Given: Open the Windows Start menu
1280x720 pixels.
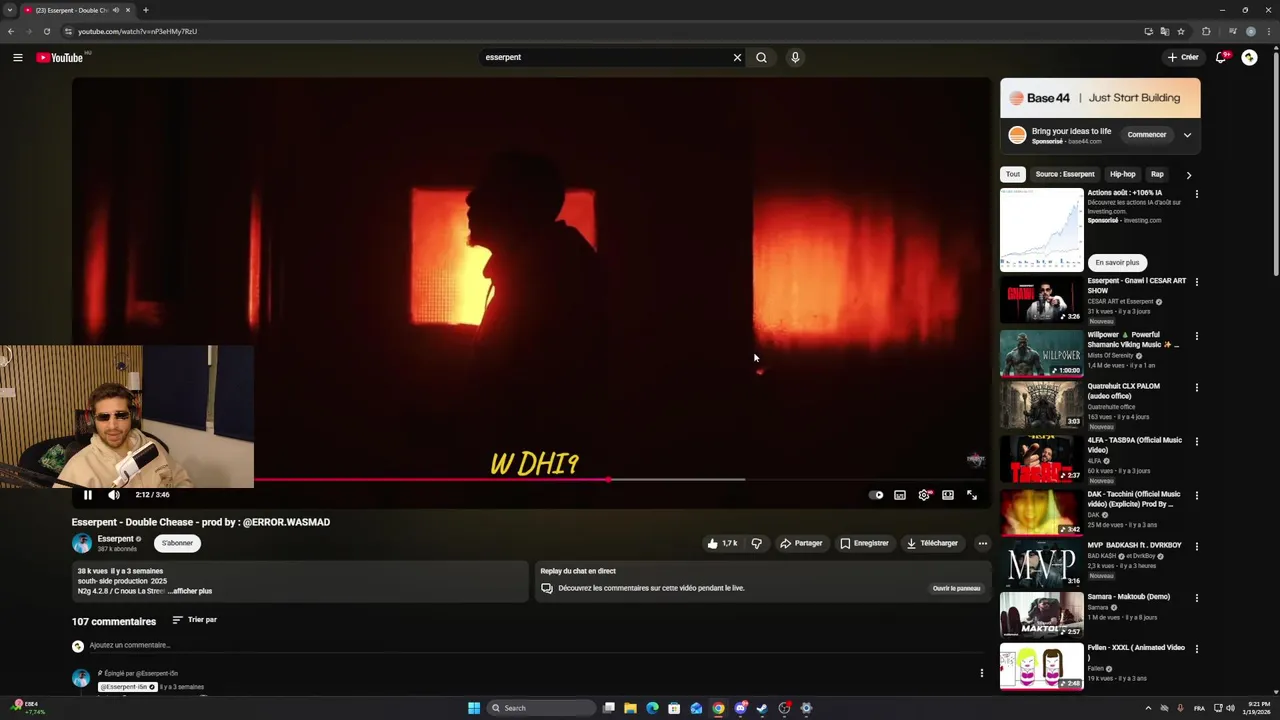Looking at the screenshot, I should [474, 708].
